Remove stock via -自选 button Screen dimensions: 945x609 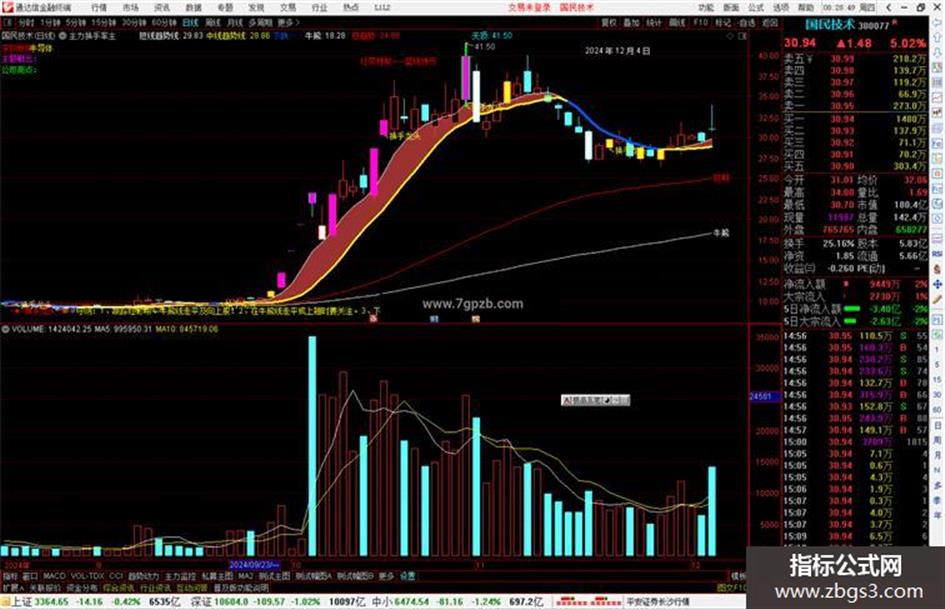[x=746, y=23]
